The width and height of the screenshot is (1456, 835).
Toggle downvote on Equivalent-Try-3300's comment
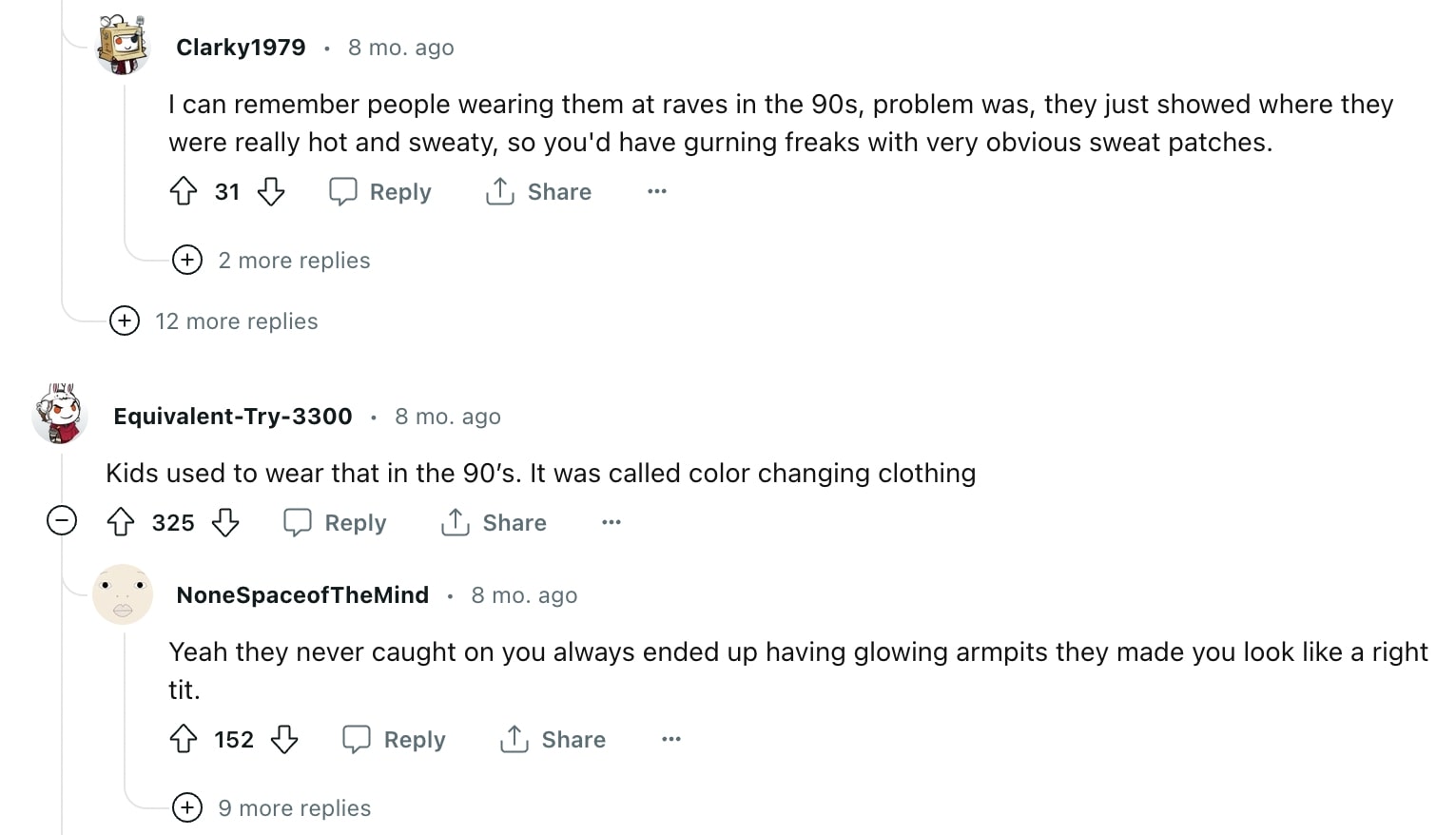click(225, 522)
